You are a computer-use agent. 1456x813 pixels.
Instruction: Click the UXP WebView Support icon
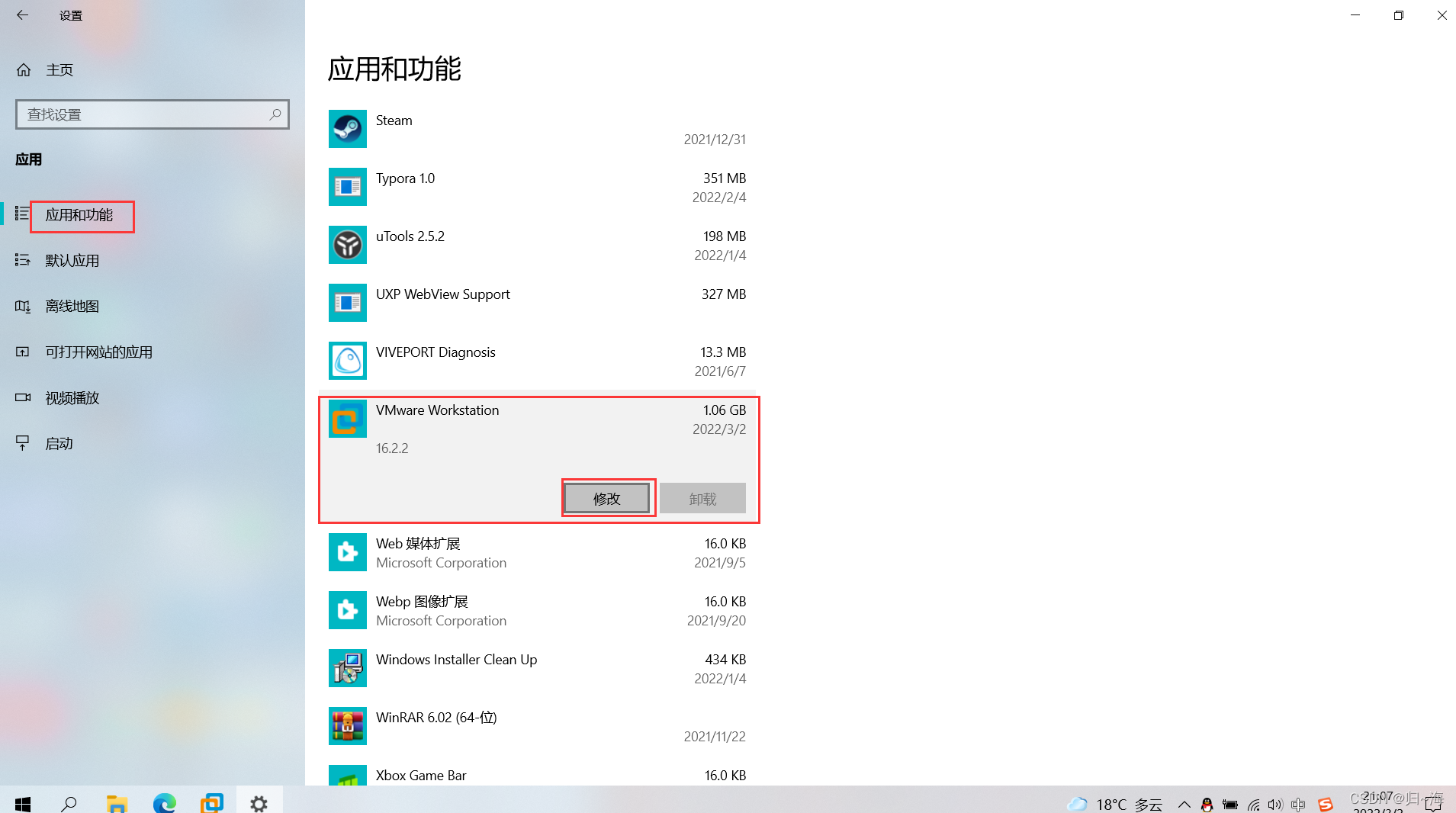coord(348,303)
